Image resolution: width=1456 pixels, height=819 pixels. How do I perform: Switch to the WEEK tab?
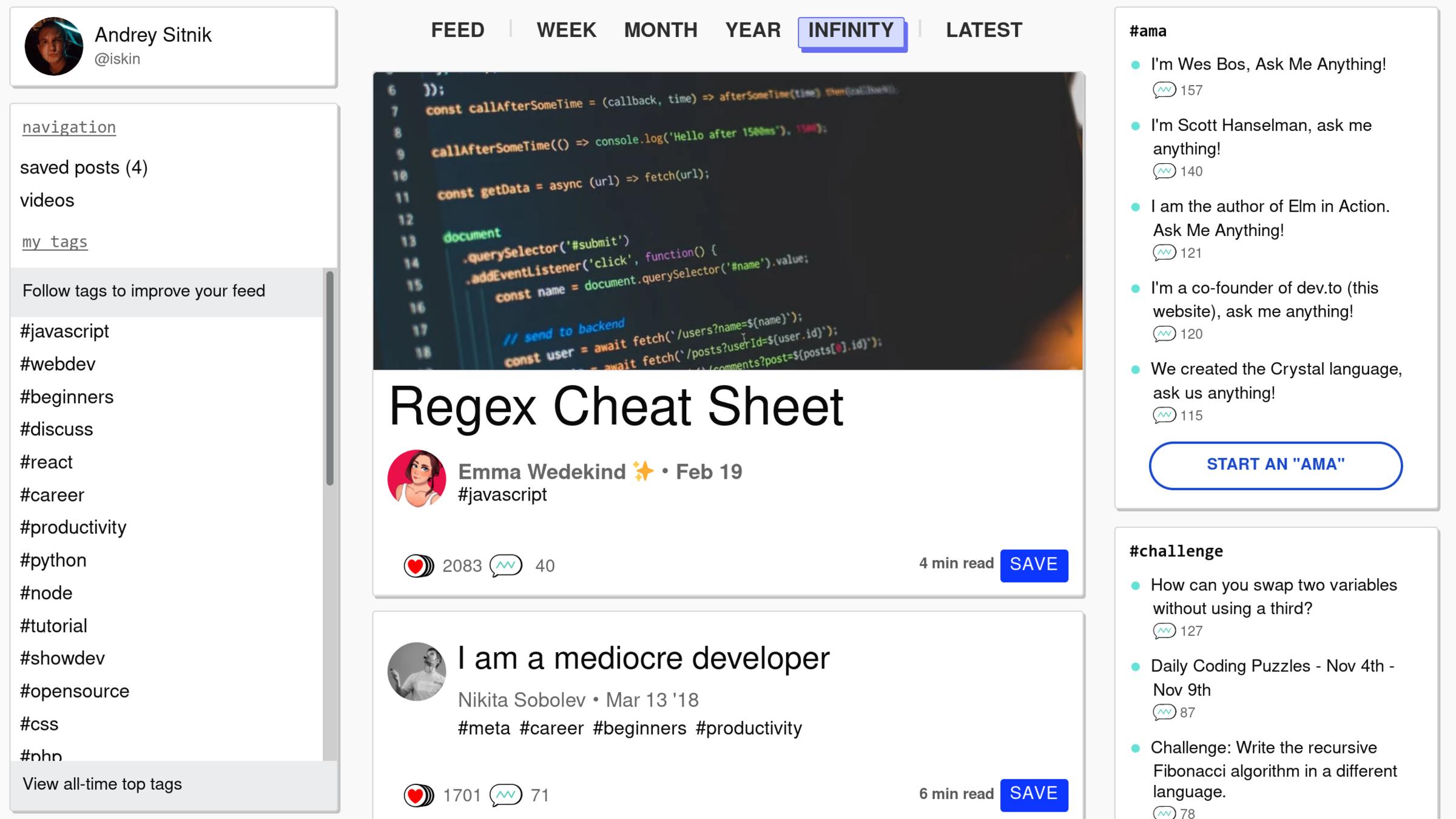pyautogui.click(x=566, y=30)
